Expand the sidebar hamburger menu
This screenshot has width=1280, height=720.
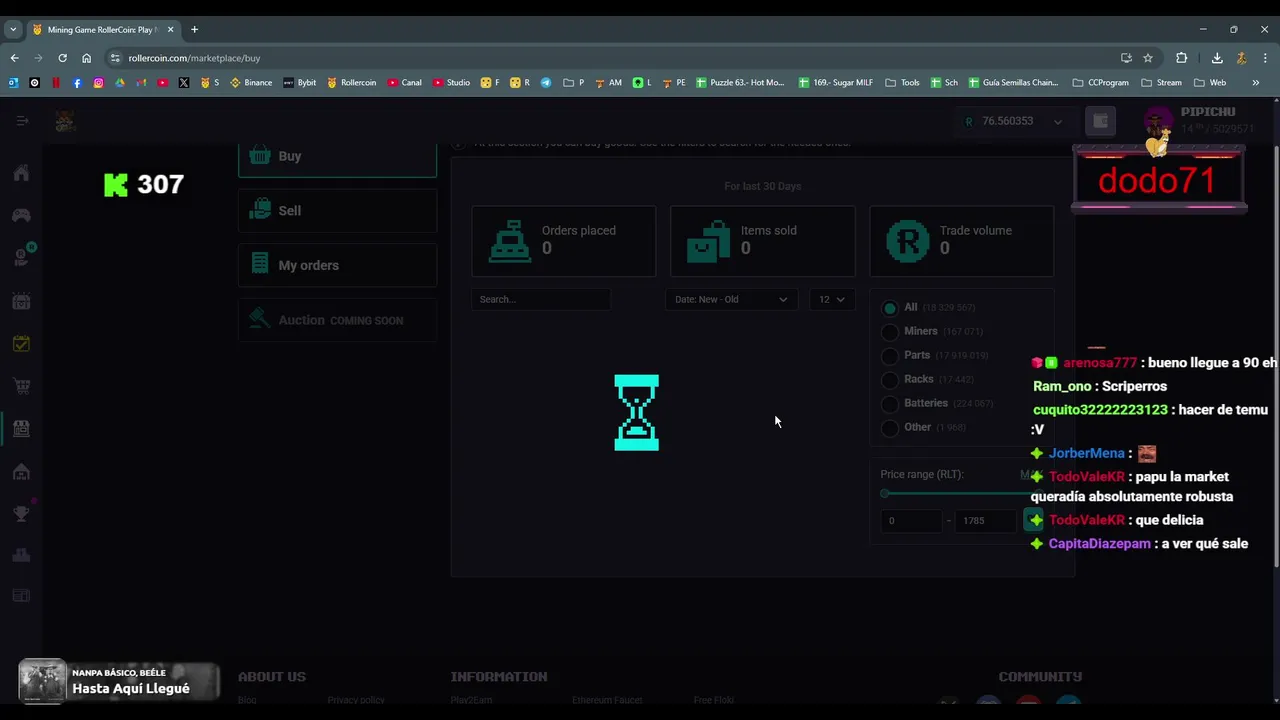[x=22, y=121]
